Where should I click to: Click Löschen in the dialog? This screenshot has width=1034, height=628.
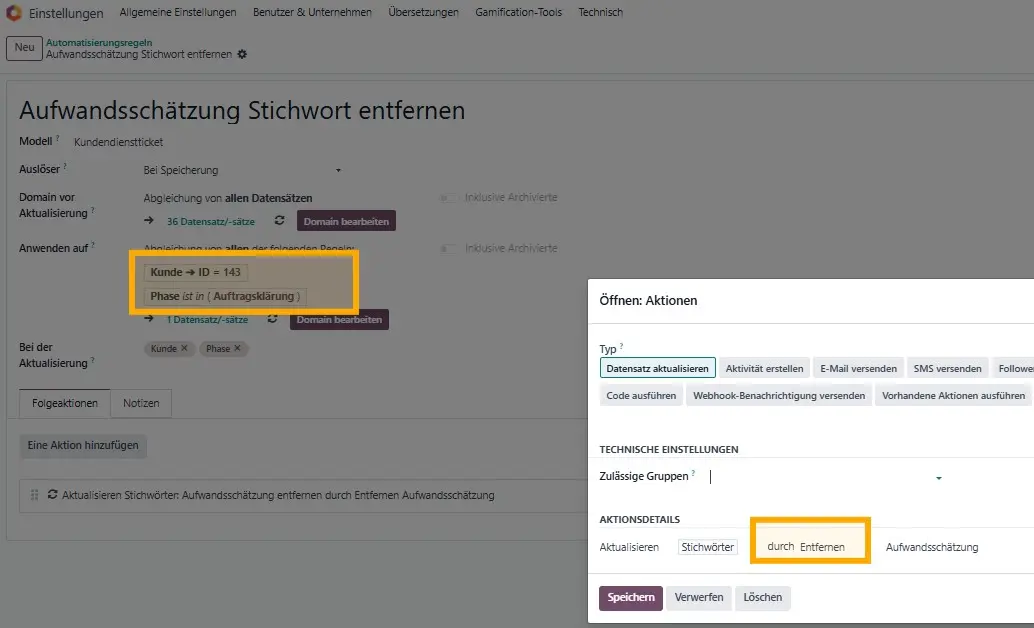click(x=762, y=598)
